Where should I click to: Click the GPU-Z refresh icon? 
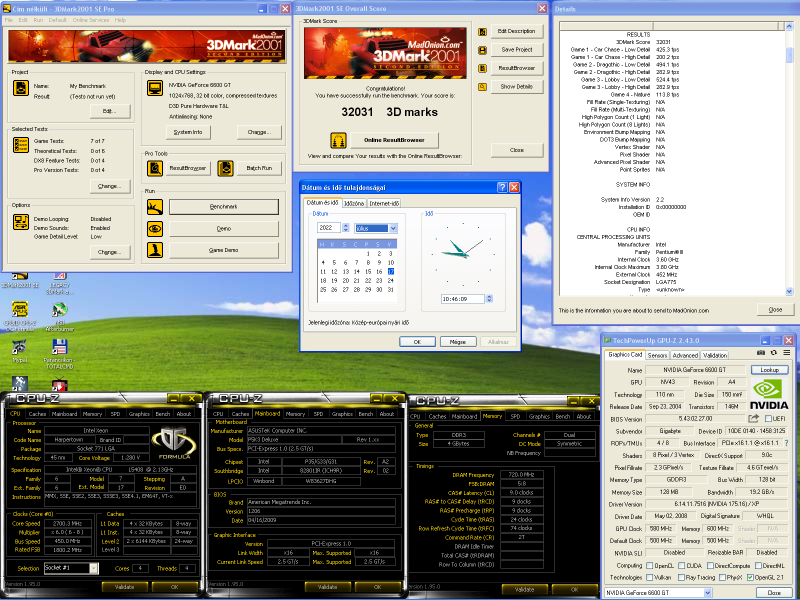pyautogui.click(x=774, y=353)
